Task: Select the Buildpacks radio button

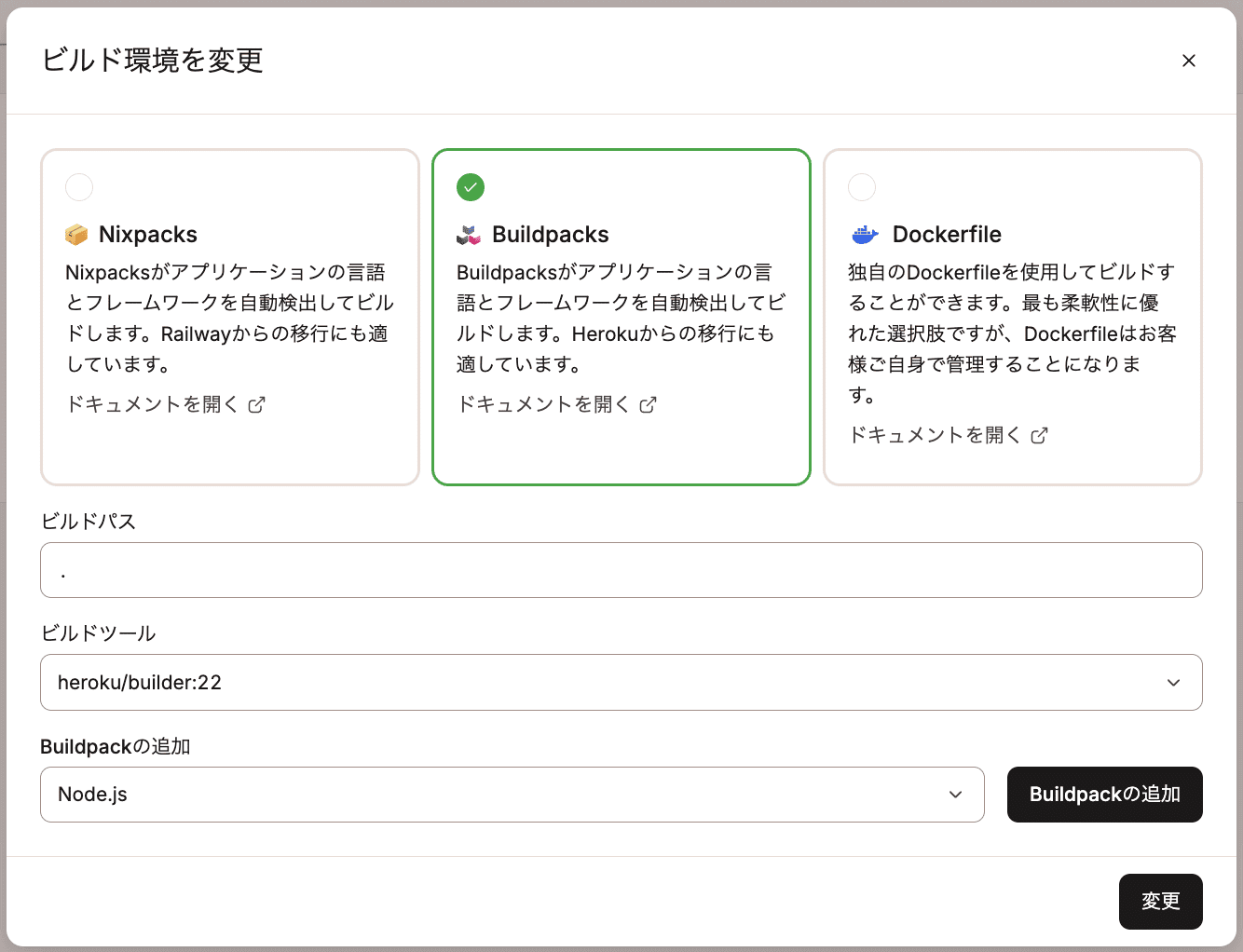Action: pos(471,187)
